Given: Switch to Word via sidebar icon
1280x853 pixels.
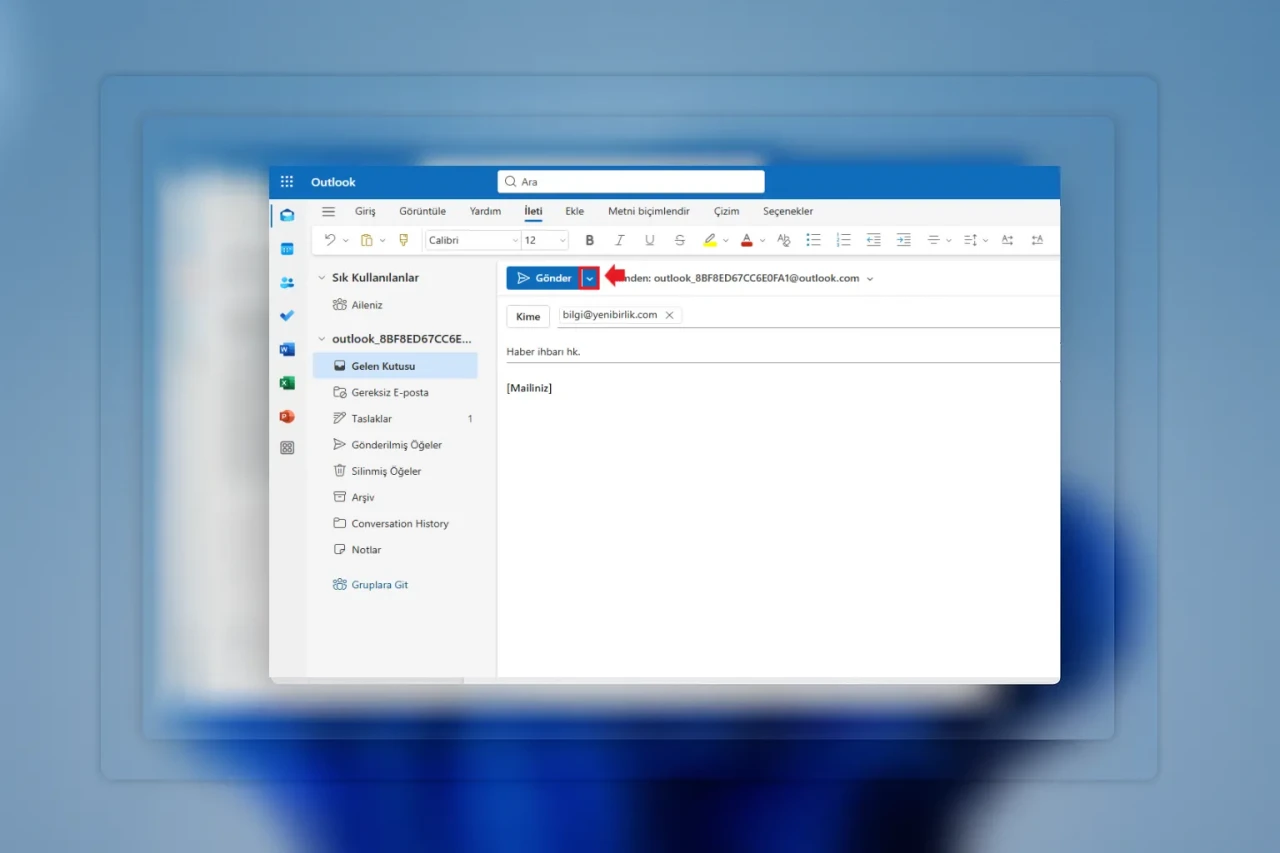Looking at the screenshot, I should [x=287, y=349].
